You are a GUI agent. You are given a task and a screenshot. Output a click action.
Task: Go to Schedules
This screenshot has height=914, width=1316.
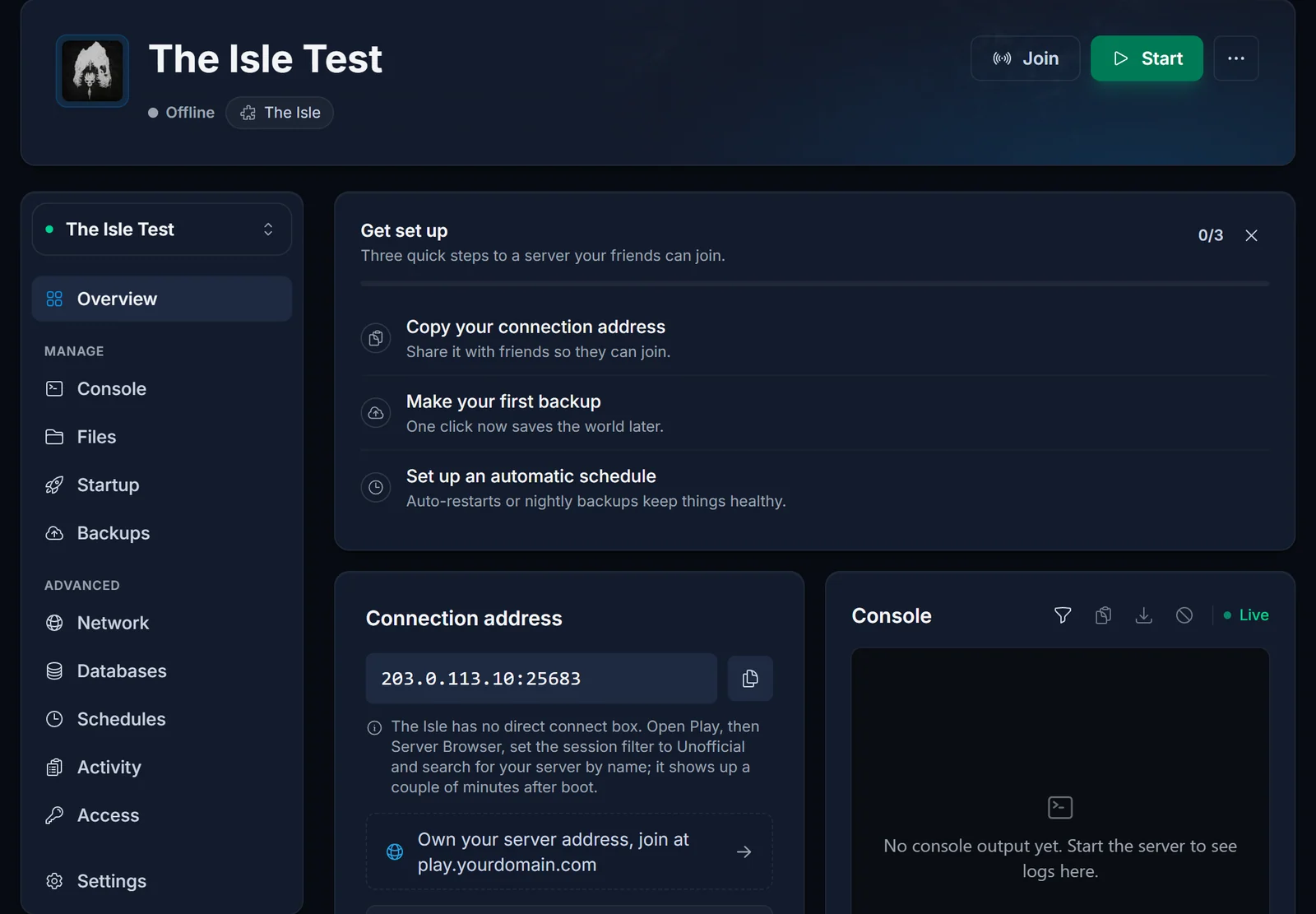162,719
